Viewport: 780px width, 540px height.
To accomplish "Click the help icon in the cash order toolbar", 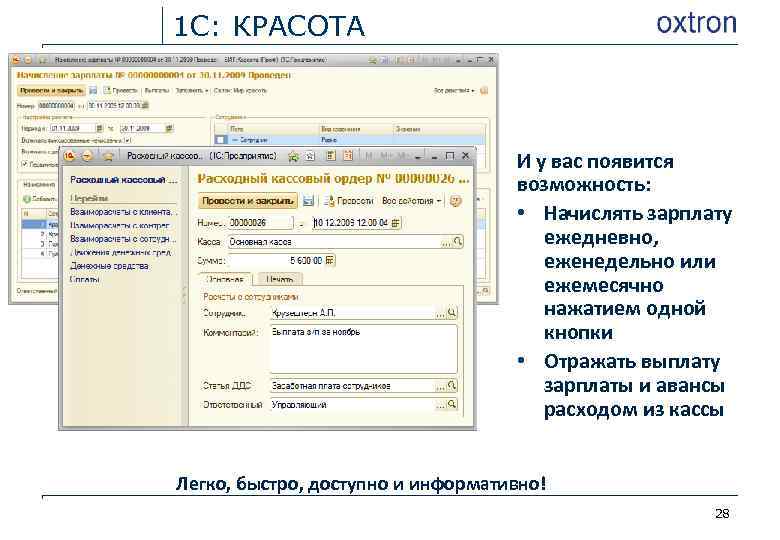I will tap(456, 201).
